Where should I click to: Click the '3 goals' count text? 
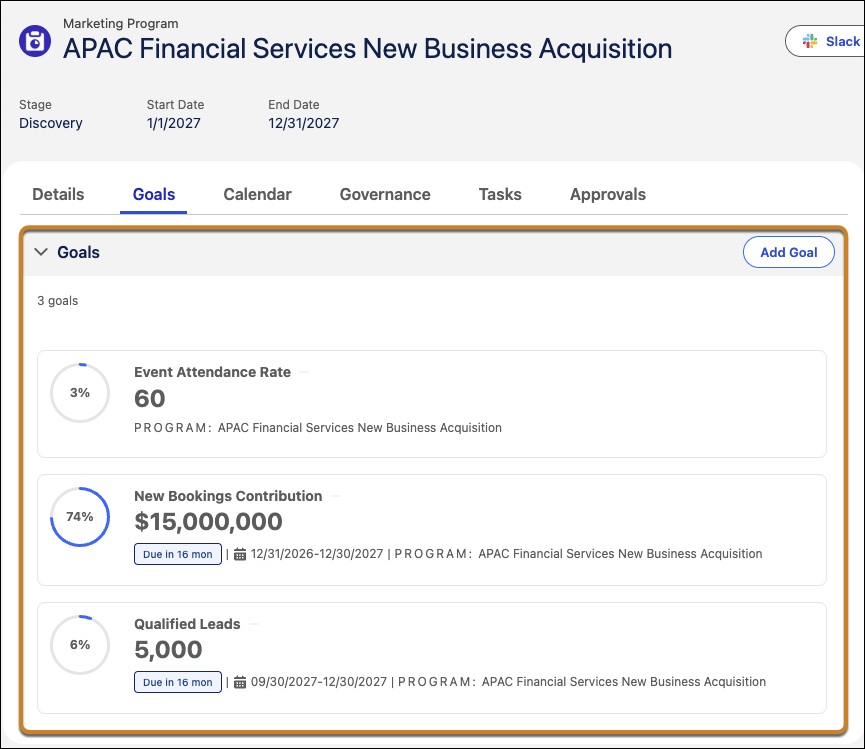57,301
